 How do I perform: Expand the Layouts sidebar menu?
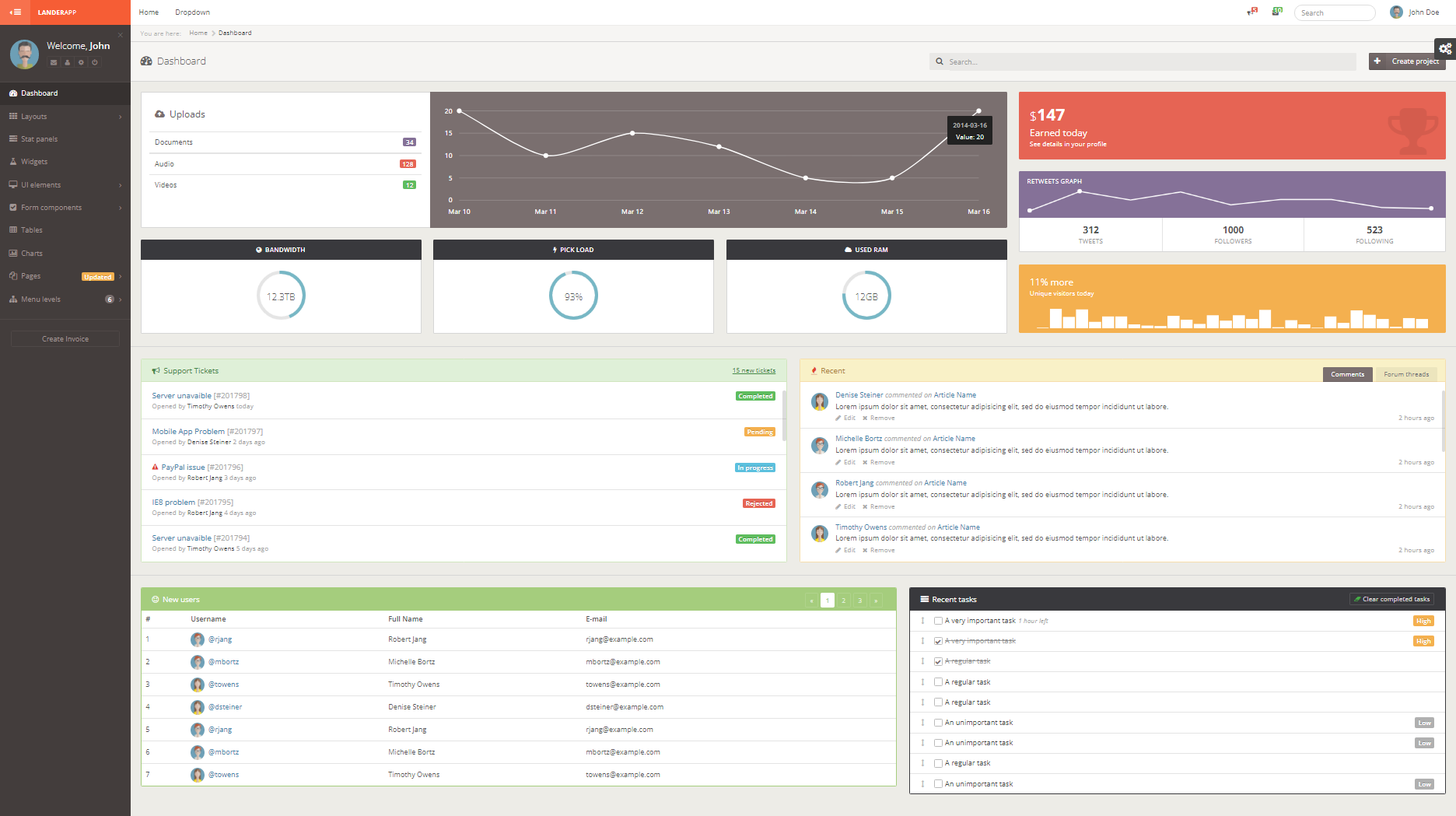(x=65, y=117)
